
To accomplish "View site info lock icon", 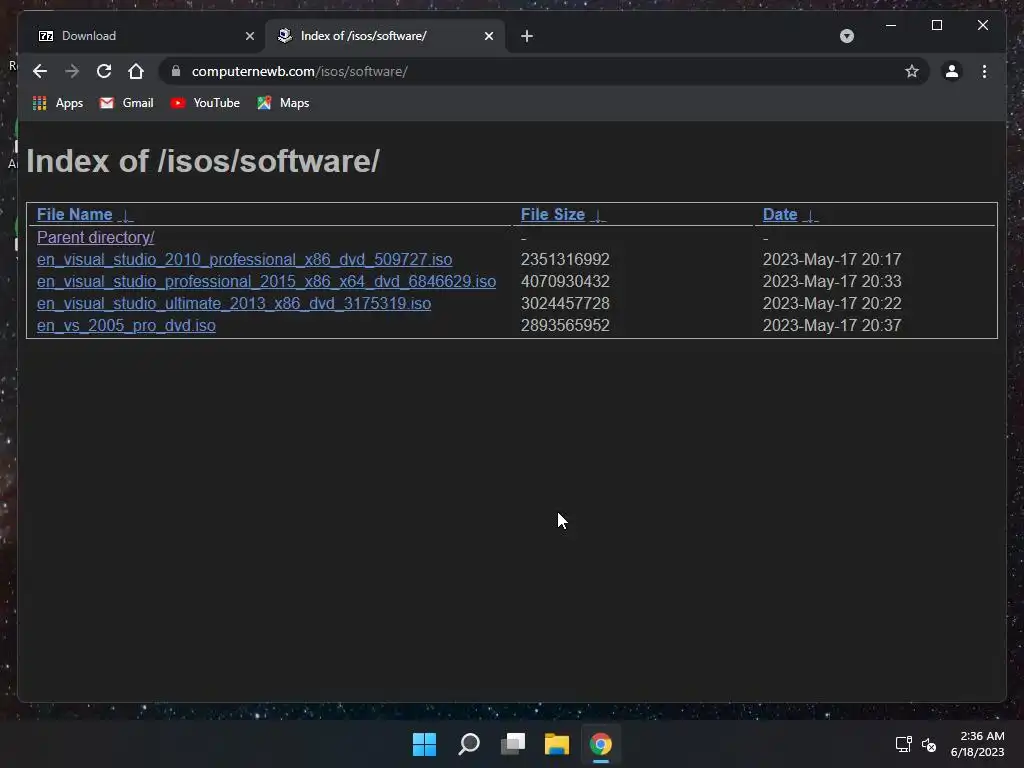I will [176, 71].
